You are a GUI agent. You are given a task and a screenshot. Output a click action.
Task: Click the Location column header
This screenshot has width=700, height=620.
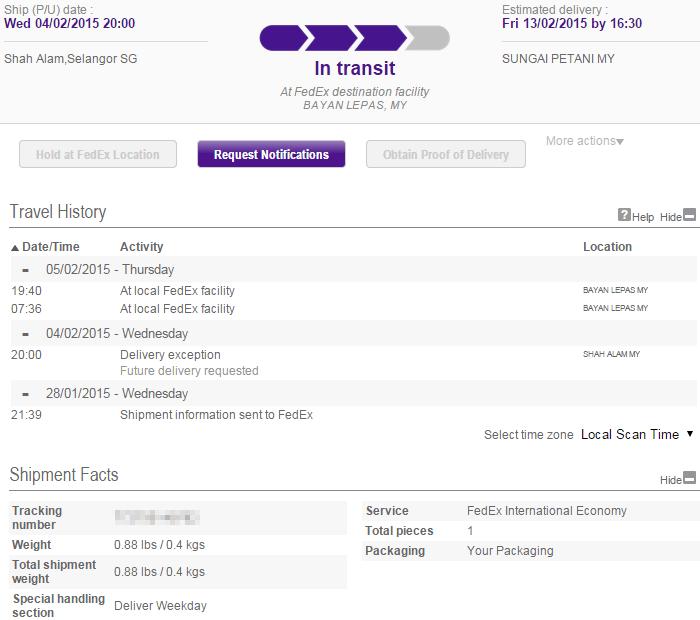tap(607, 247)
